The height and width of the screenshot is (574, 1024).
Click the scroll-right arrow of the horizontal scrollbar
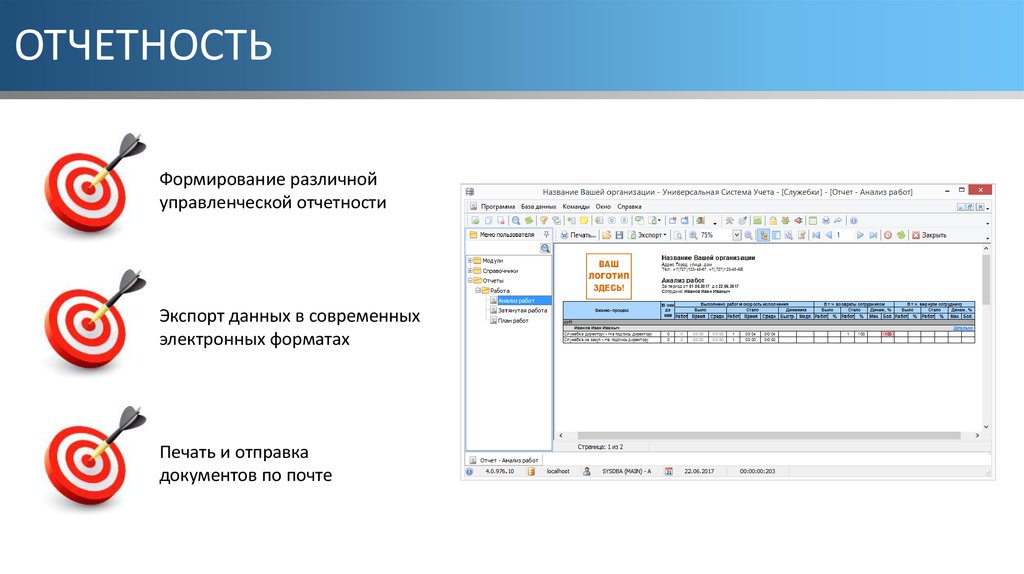(x=977, y=436)
